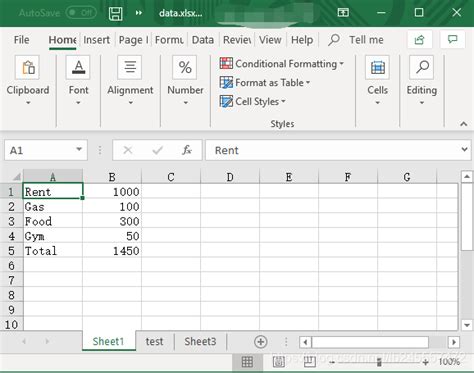Expand the formula bar chevron
The height and width of the screenshot is (373, 474).
(464, 149)
